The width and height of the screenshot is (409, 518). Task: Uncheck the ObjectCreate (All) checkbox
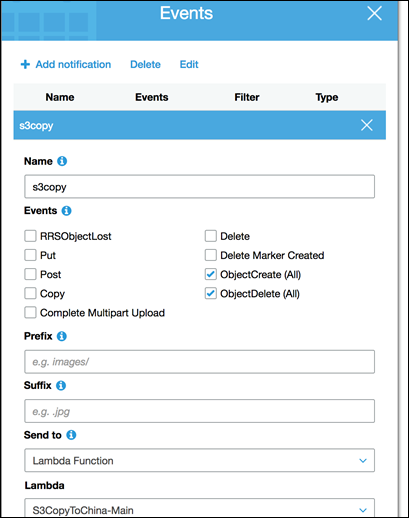pyautogui.click(x=211, y=274)
